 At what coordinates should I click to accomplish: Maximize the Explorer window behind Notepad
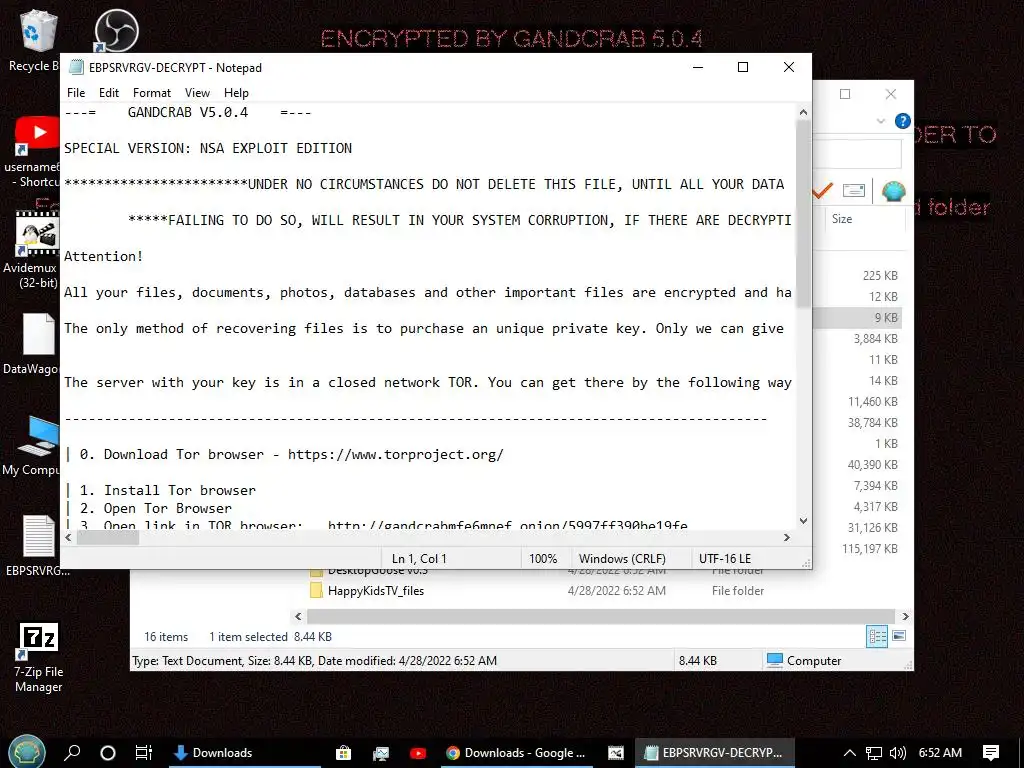[845, 94]
